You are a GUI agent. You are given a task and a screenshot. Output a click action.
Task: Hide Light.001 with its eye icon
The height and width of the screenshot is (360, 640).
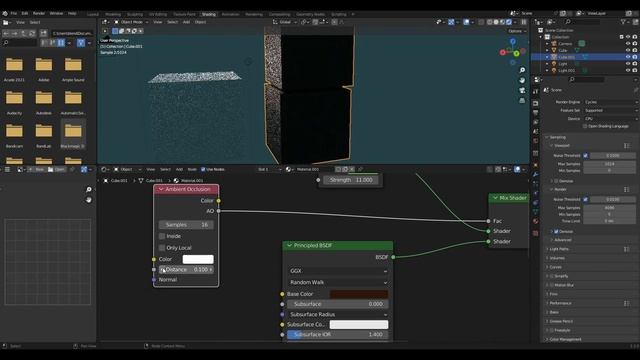coord(628,71)
